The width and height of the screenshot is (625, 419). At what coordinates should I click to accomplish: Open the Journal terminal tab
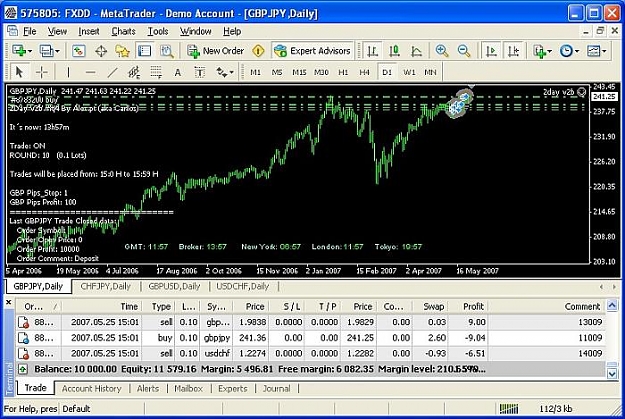pos(276,388)
